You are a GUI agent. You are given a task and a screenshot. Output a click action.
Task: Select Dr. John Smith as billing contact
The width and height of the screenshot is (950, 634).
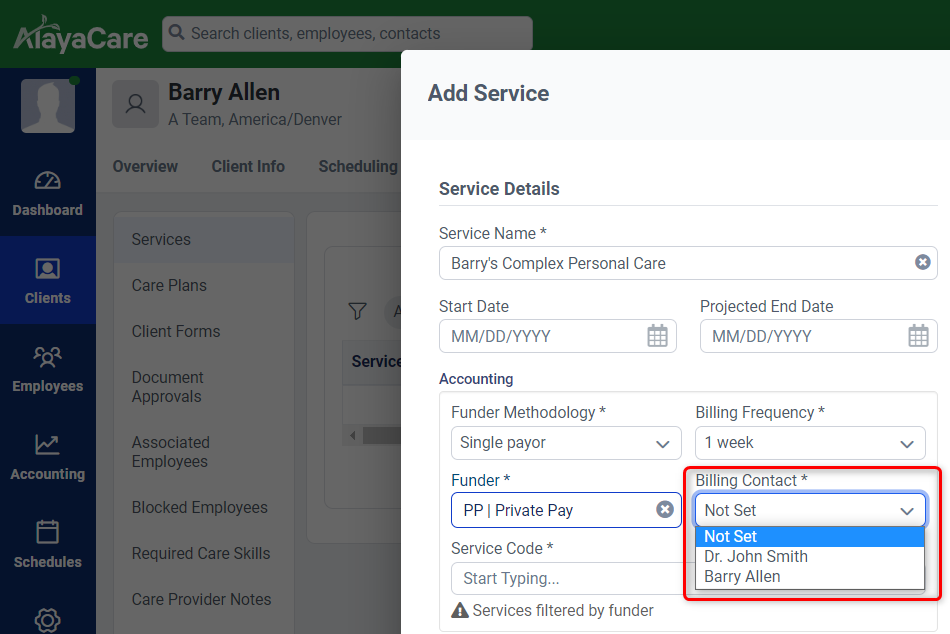click(x=756, y=557)
